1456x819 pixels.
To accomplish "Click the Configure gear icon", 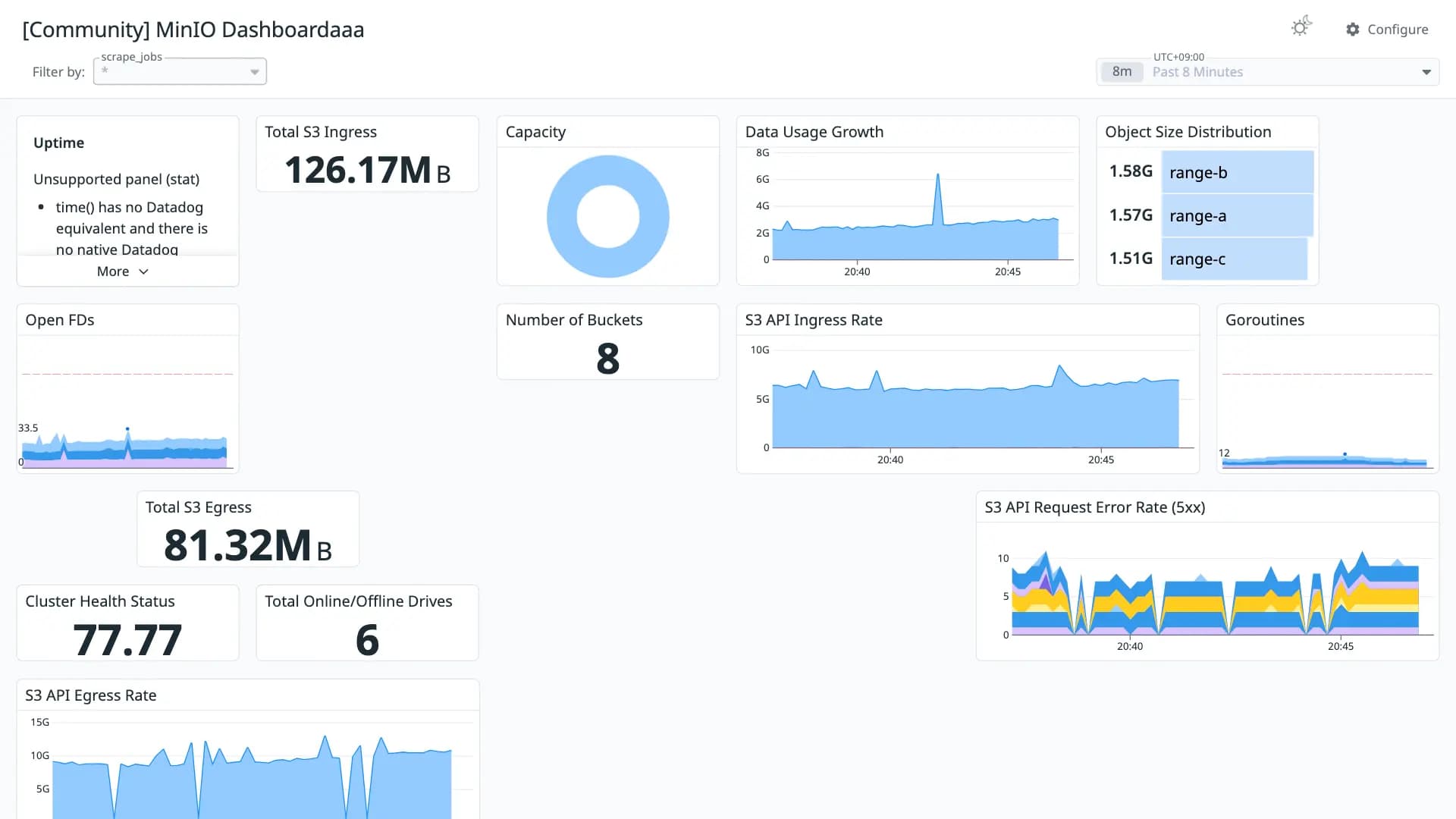I will [x=1353, y=30].
